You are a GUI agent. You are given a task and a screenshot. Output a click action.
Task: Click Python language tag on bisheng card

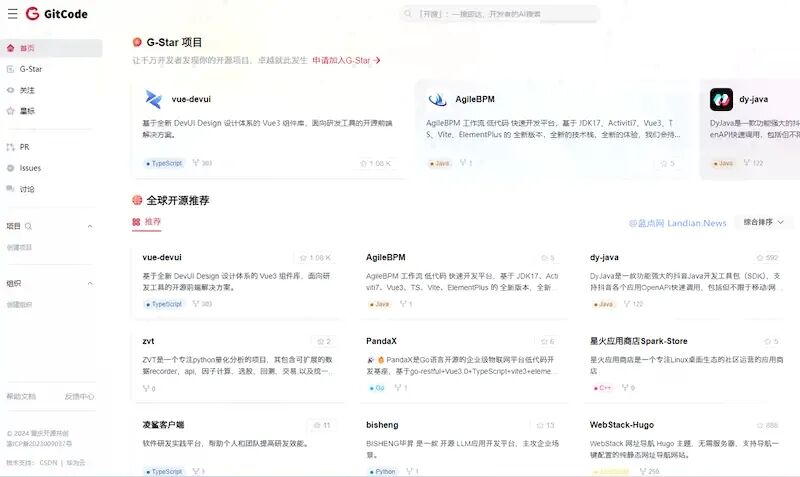point(383,471)
